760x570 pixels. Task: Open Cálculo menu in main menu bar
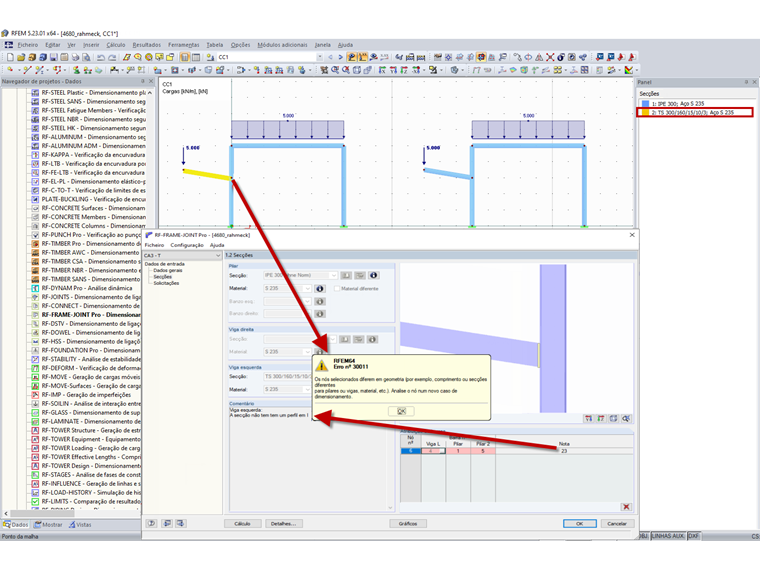coord(116,45)
